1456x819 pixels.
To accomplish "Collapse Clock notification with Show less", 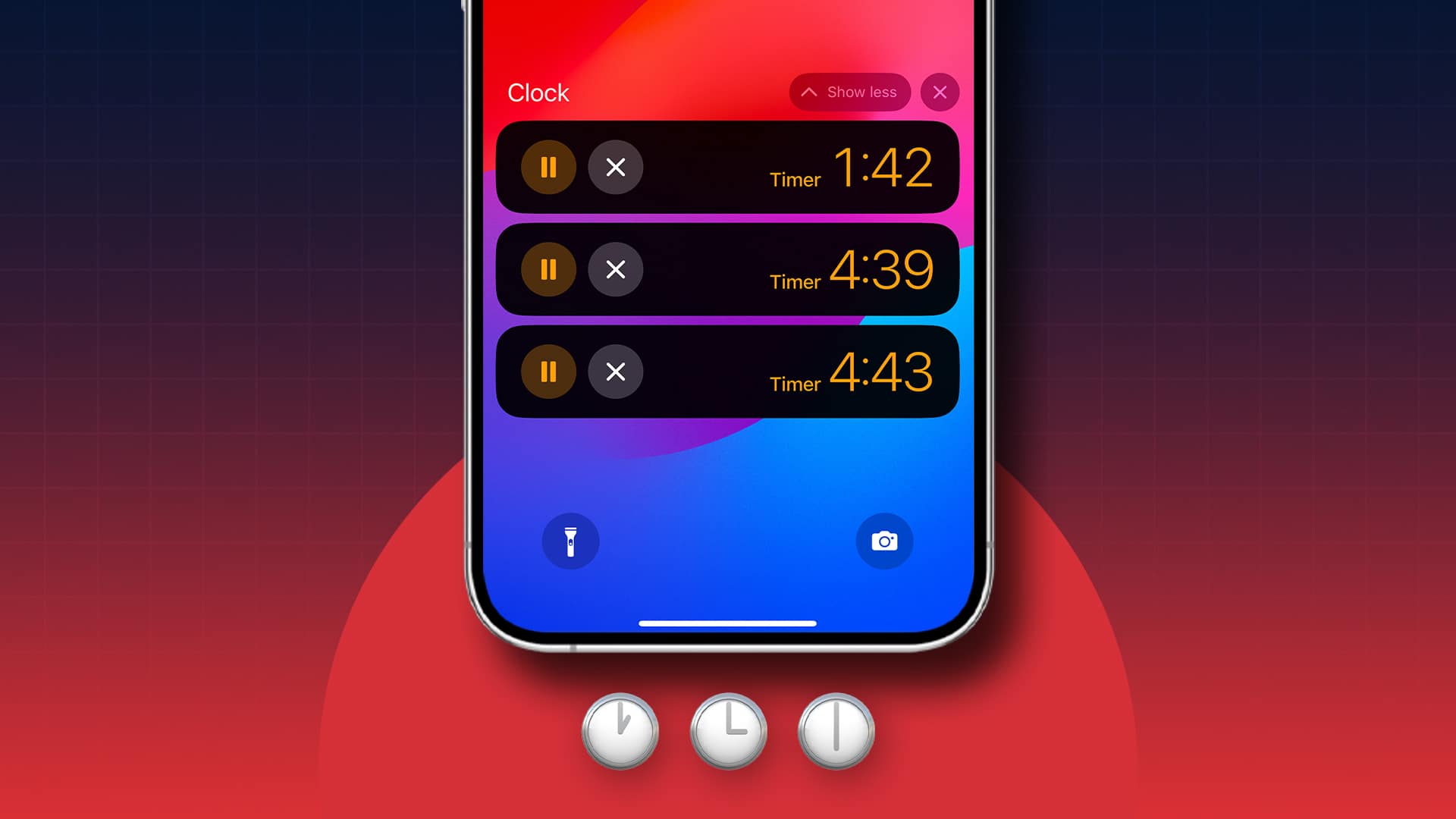I will pos(849,92).
